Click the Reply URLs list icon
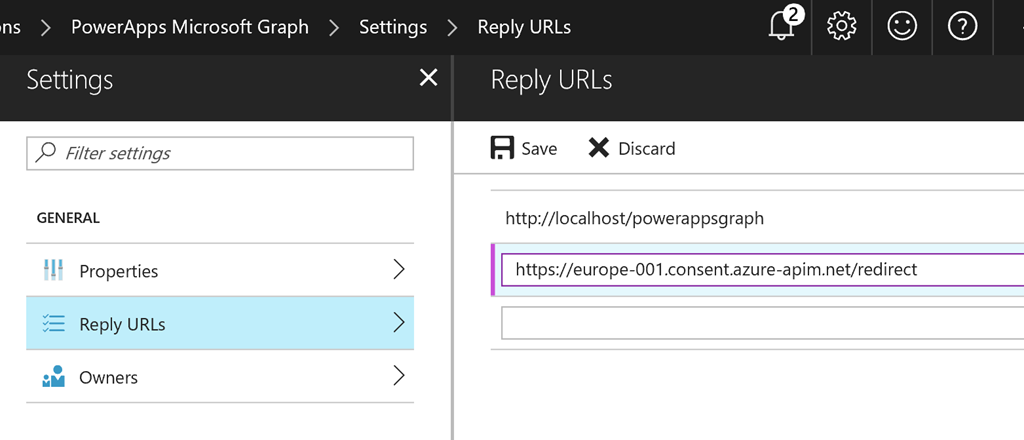Screen dimensions: 1024x440 click(53, 323)
